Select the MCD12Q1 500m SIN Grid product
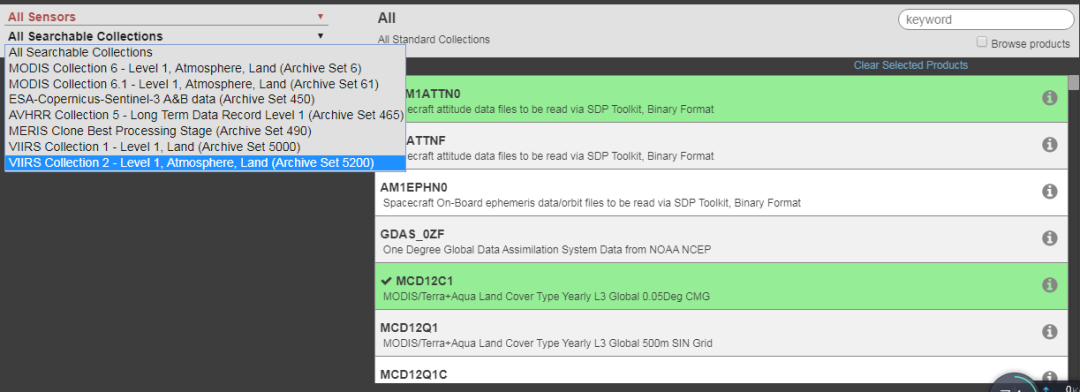Image resolution: width=1080 pixels, height=392 pixels. [721, 332]
